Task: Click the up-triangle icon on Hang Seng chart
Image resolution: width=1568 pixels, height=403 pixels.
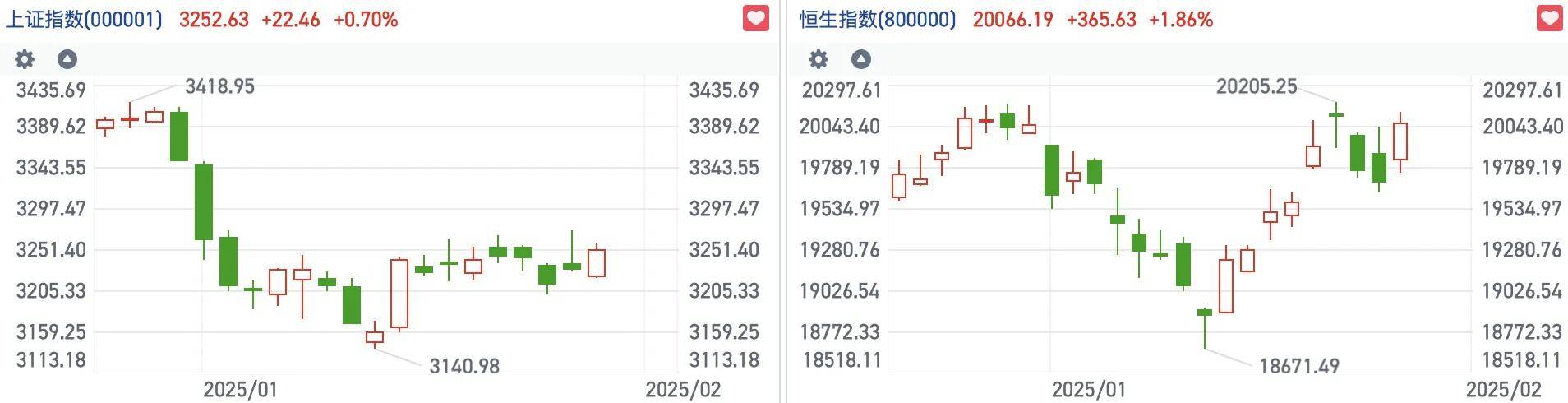Action: pos(860,59)
